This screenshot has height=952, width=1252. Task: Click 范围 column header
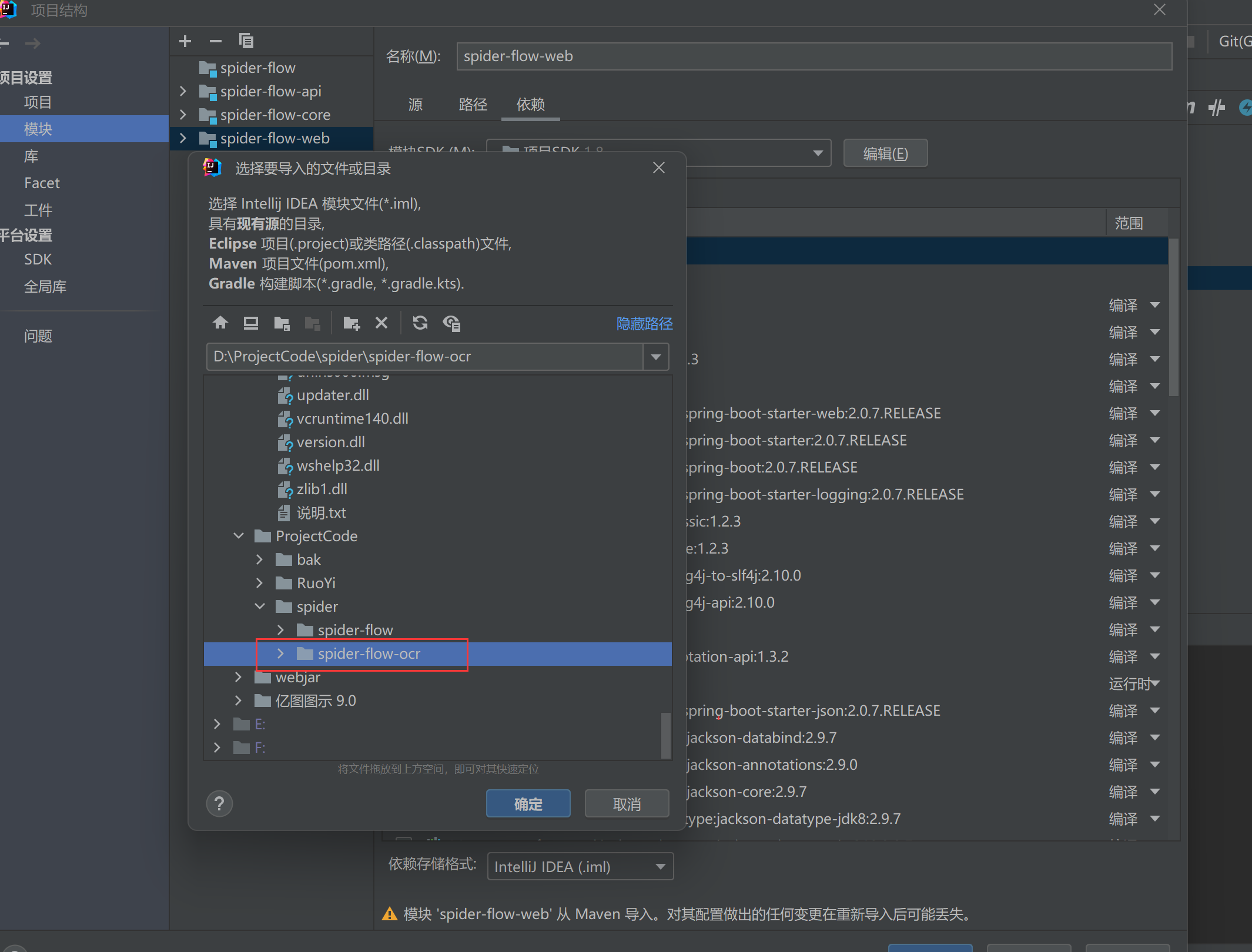[1129, 223]
